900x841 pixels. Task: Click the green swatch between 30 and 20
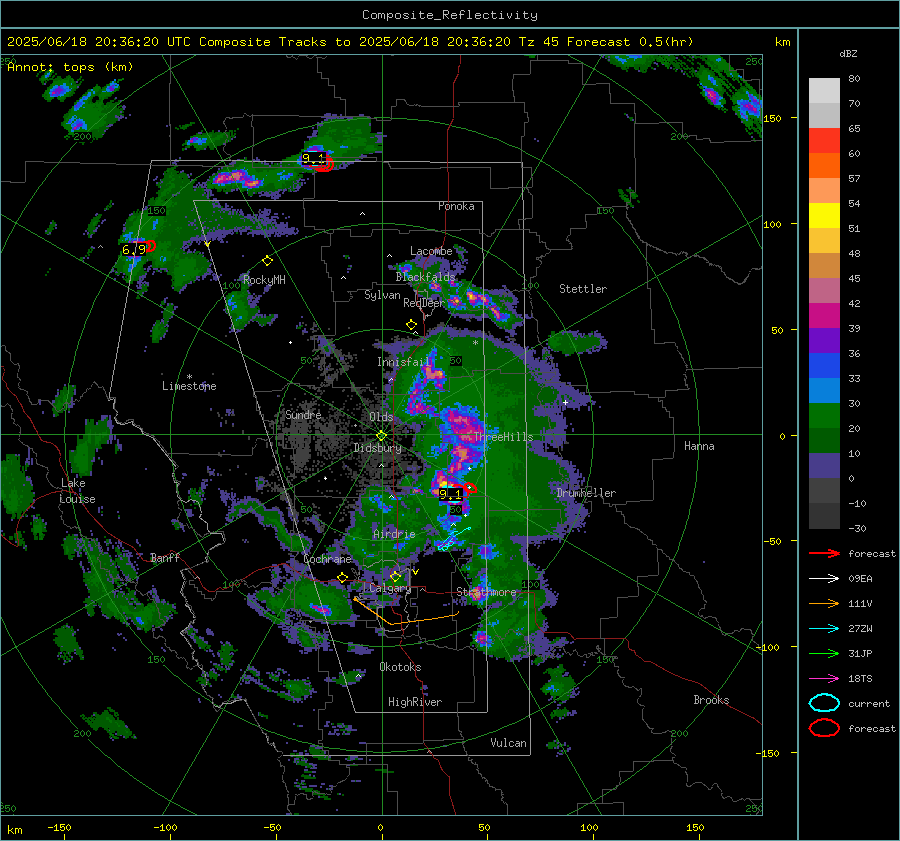824,415
